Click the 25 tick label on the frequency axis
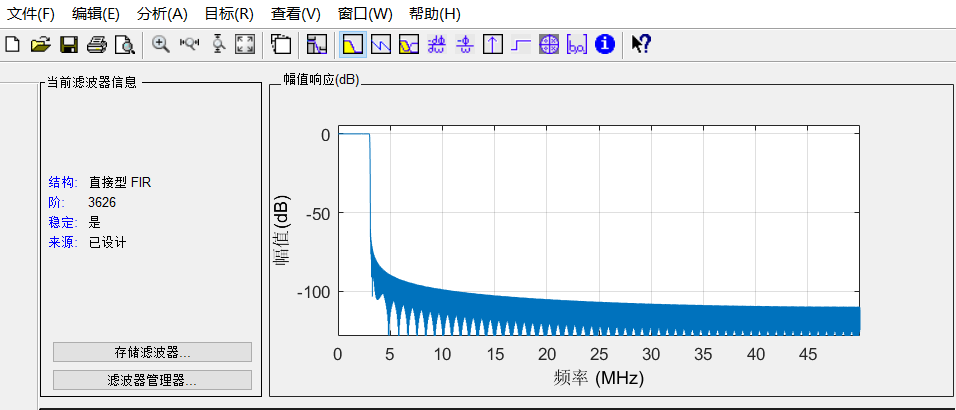956x410 pixels. tap(599, 354)
